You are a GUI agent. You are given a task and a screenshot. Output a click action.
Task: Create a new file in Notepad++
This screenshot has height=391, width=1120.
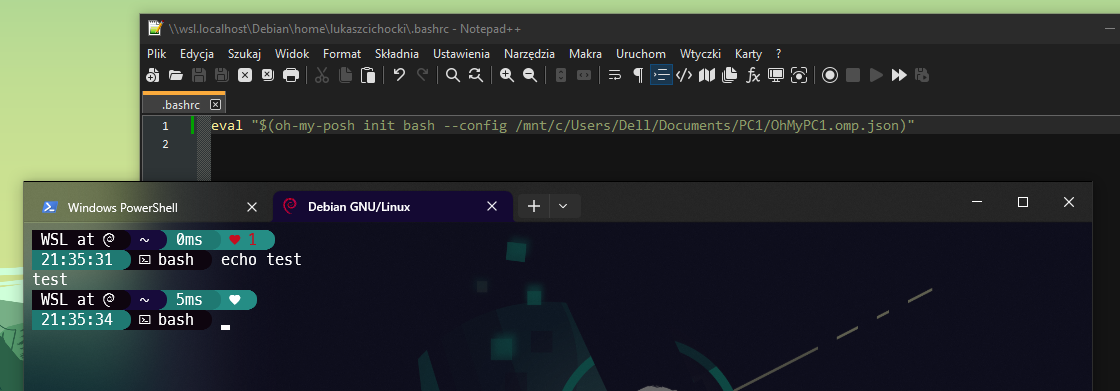point(152,75)
